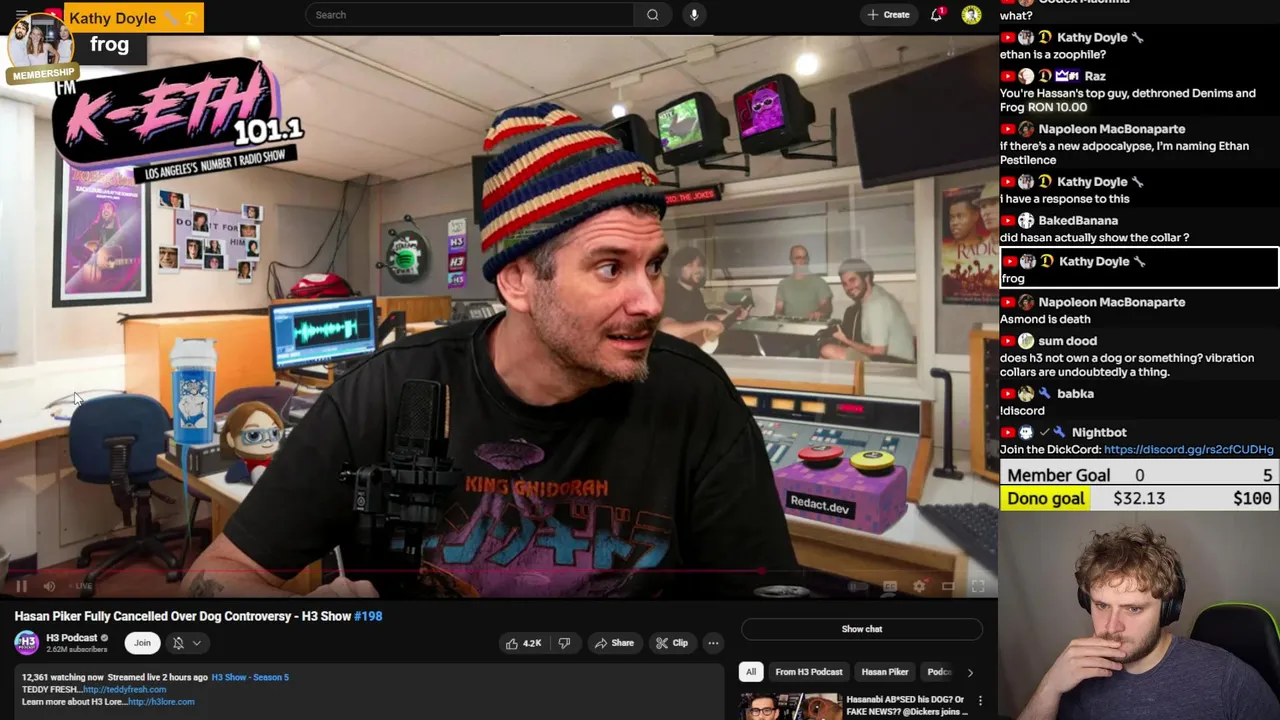Open the notifications bell in the header
The image size is (1280, 720).
(x=937, y=15)
